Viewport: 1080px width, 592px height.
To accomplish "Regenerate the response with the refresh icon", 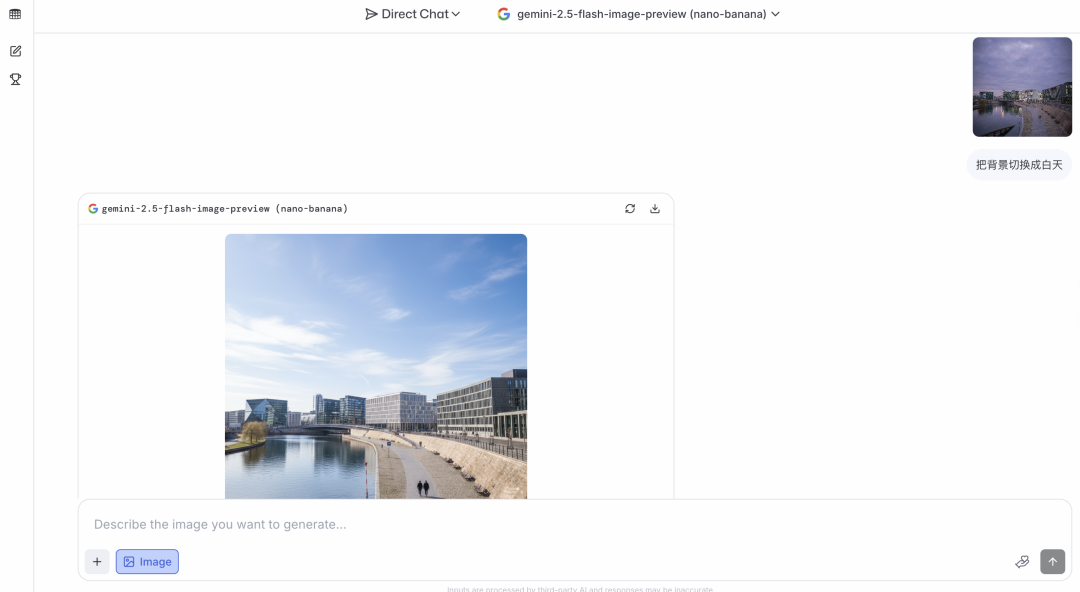I will click(629, 208).
